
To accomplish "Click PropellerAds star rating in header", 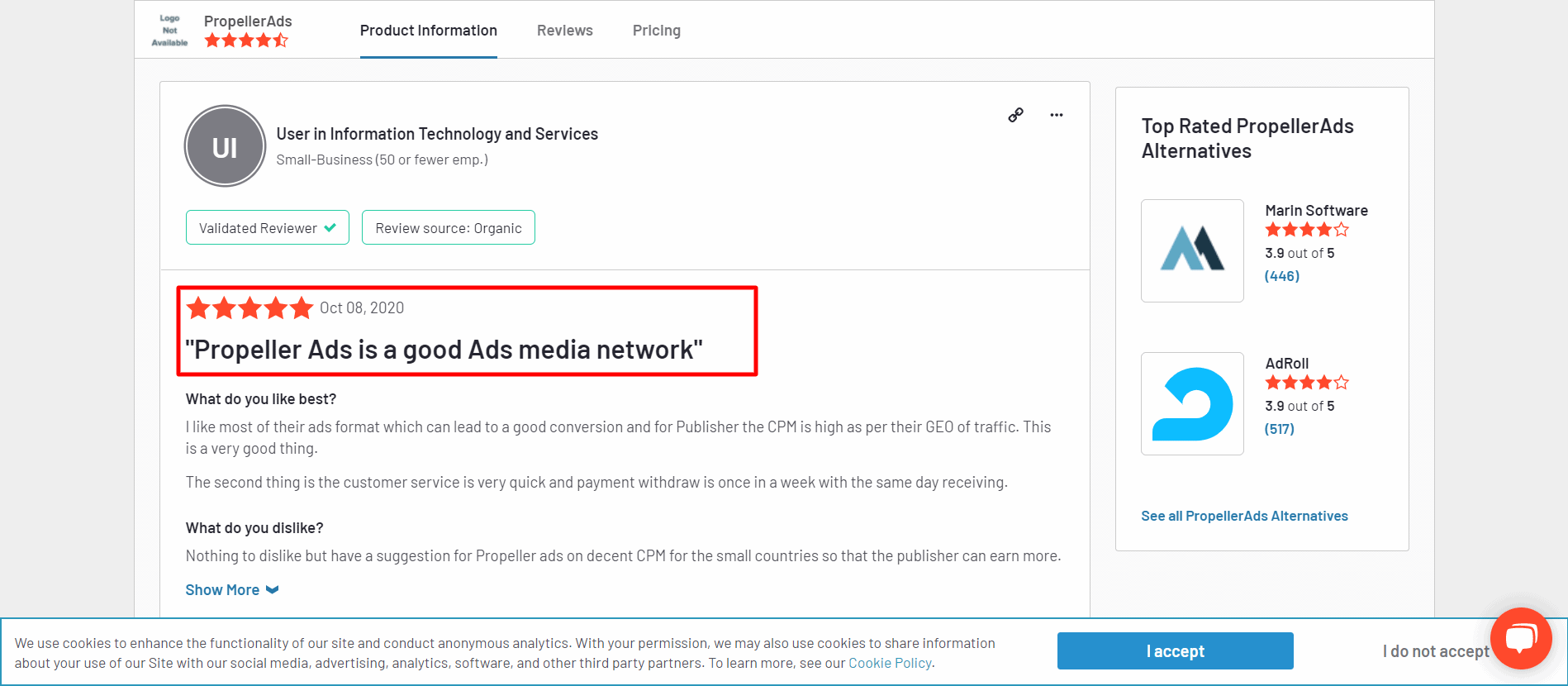I will point(246,40).
